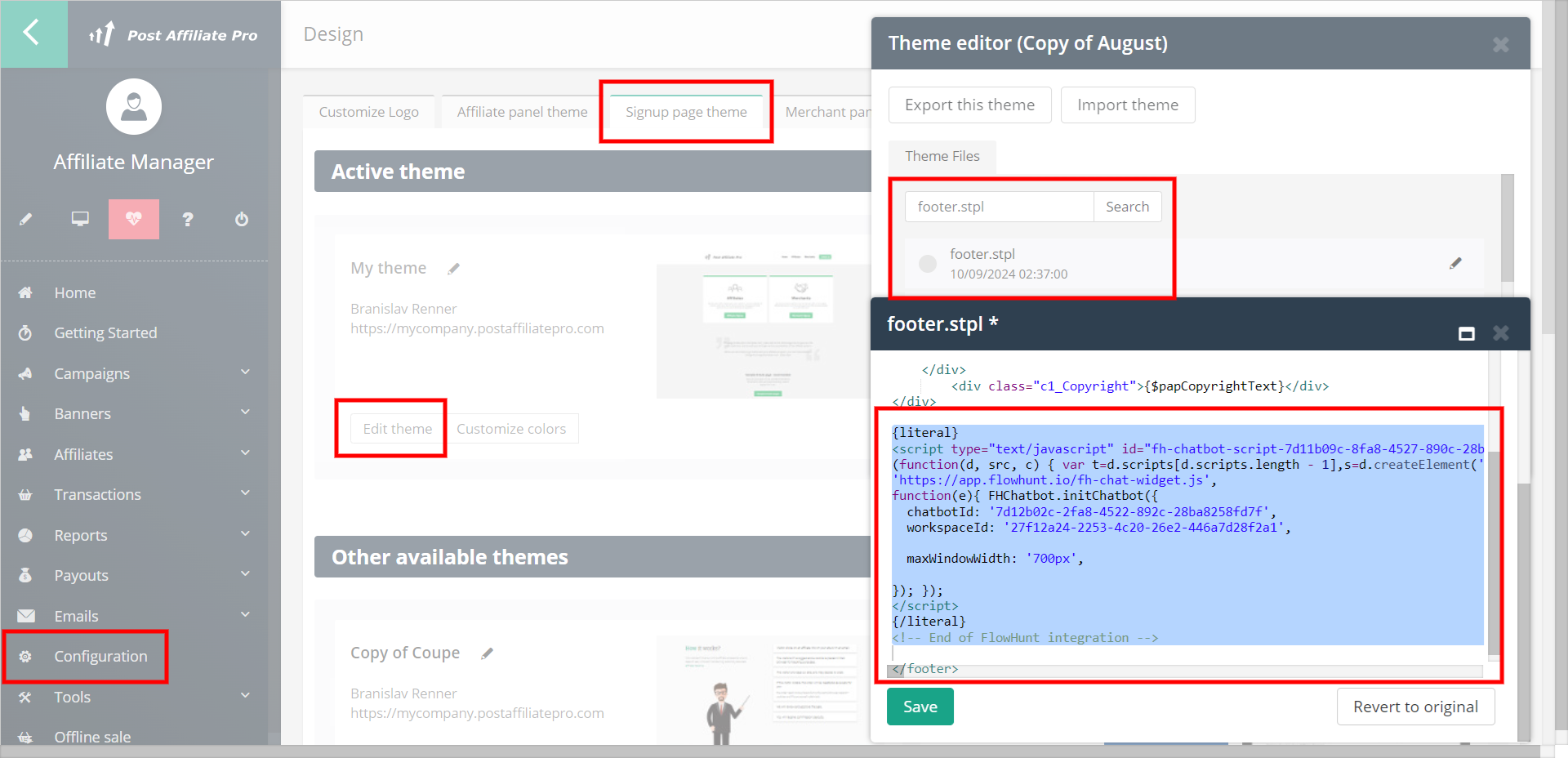Viewport: 1568px width, 758px height.
Task: Switch to the Signup page theme tab
Action: (686, 112)
